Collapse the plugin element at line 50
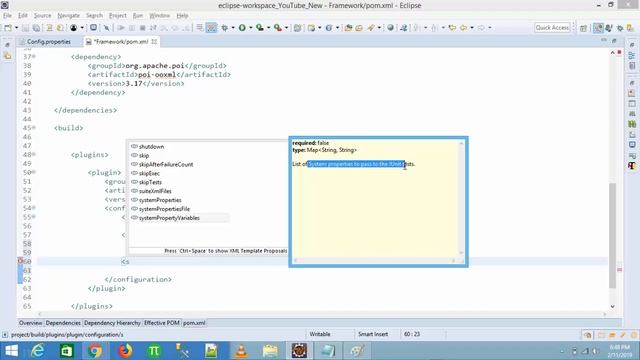 pos(34,172)
